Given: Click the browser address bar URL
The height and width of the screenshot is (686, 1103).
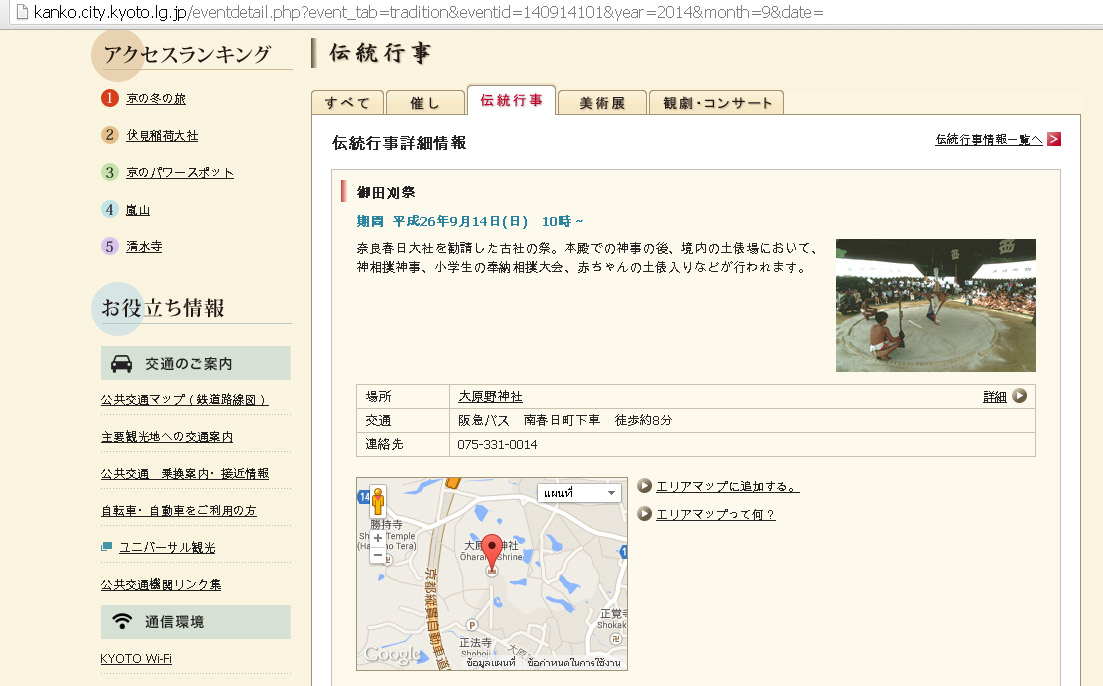Looking at the screenshot, I should pyautogui.click(x=428, y=12).
